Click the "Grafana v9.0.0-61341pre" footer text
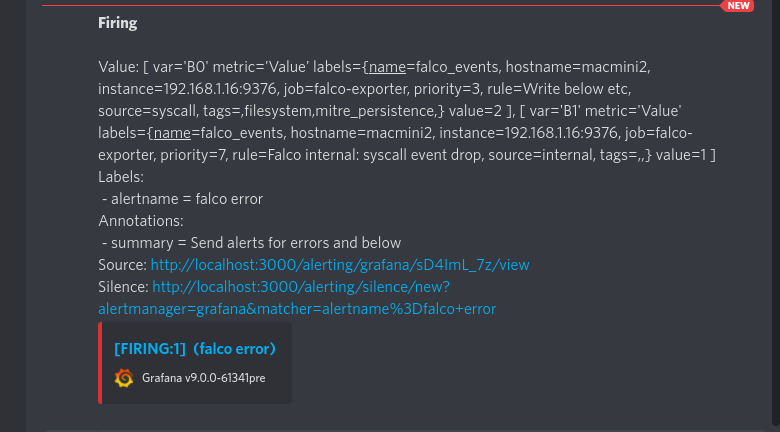The height and width of the screenshot is (432, 780). pos(203,378)
